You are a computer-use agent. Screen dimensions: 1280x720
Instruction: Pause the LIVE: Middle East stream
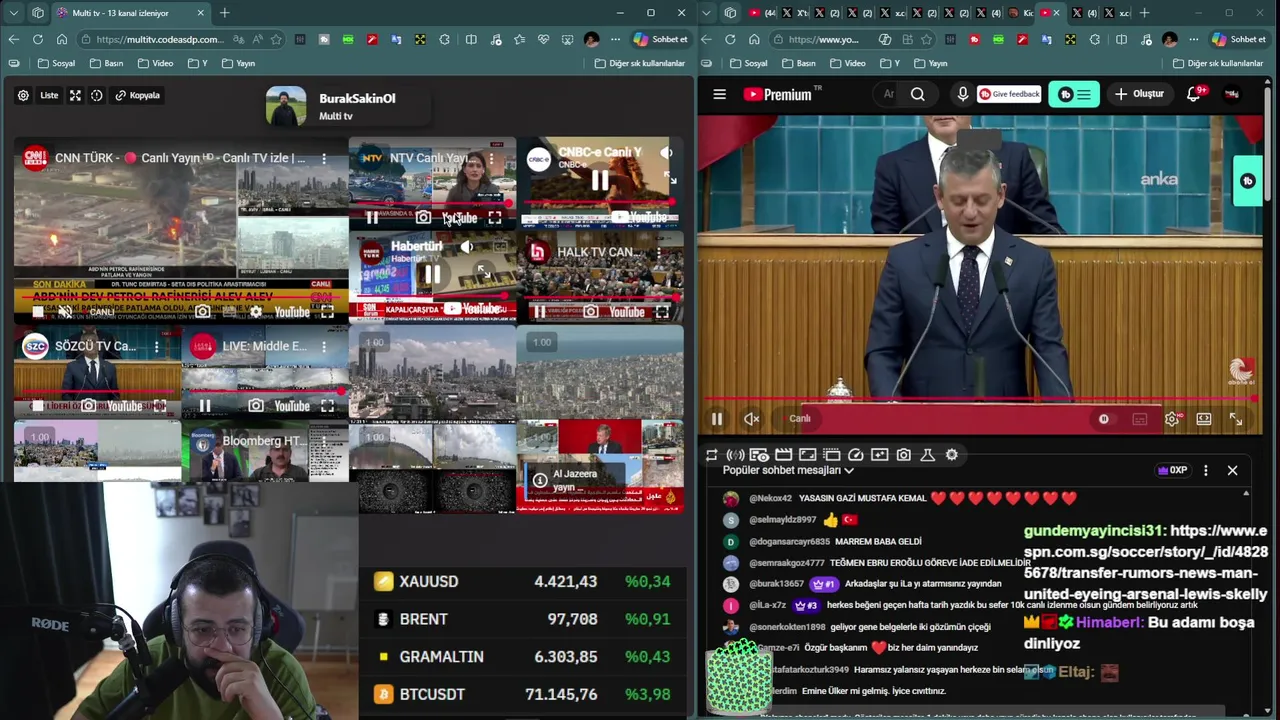tap(205, 406)
